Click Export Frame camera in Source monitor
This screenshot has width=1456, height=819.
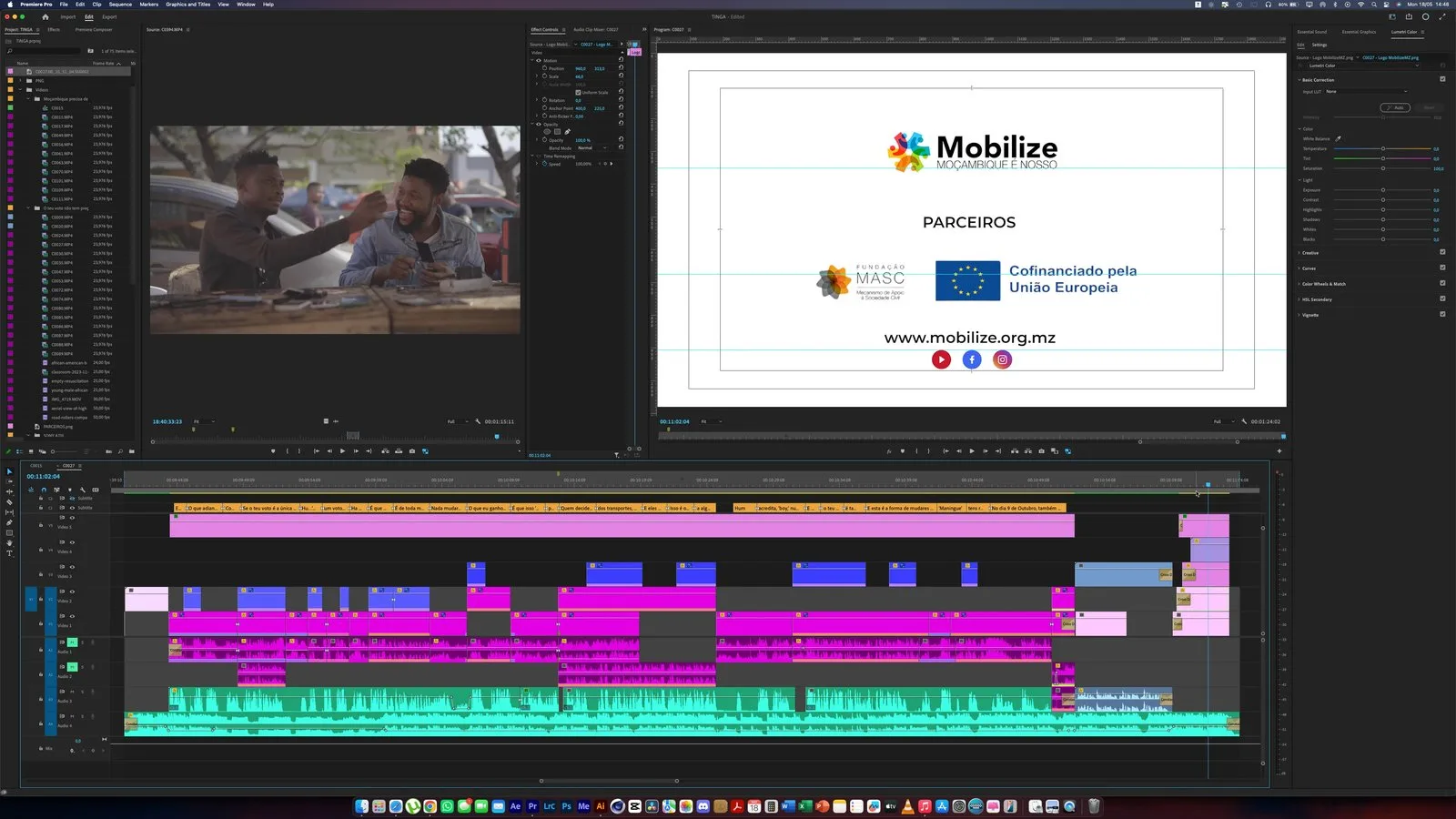click(x=412, y=450)
